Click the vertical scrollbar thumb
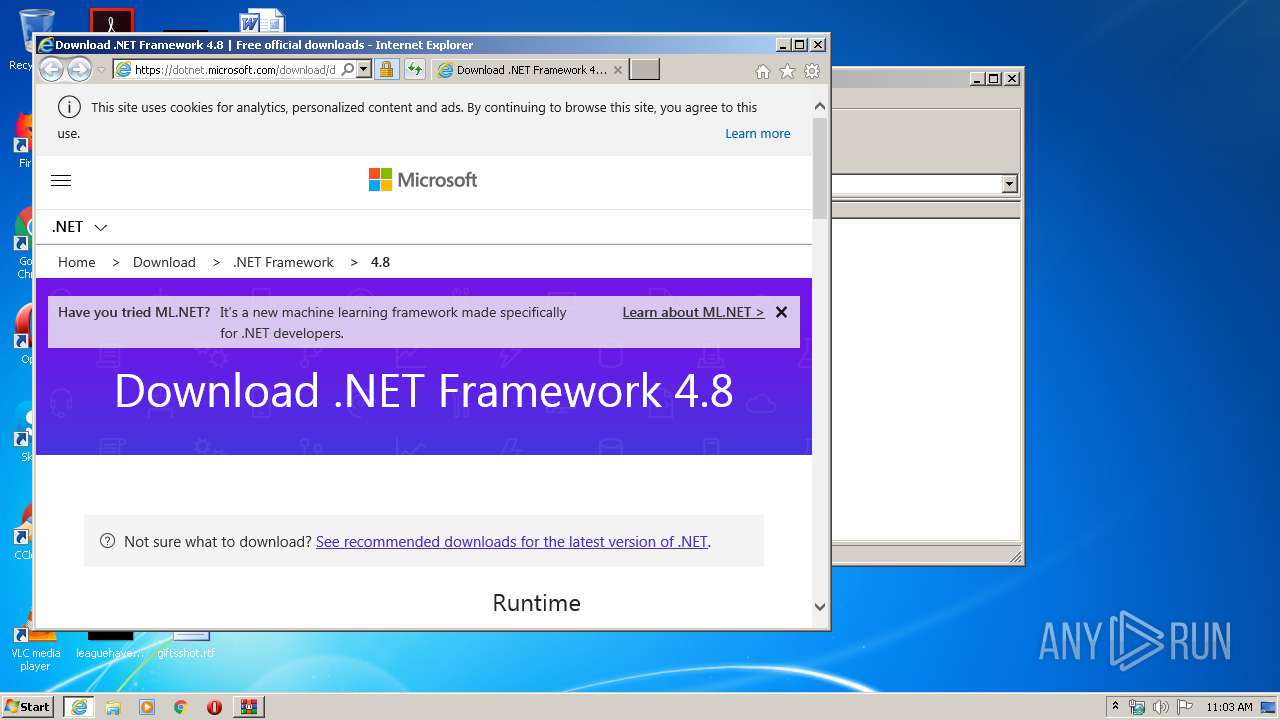This screenshot has height=720, width=1280. pos(820,168)
